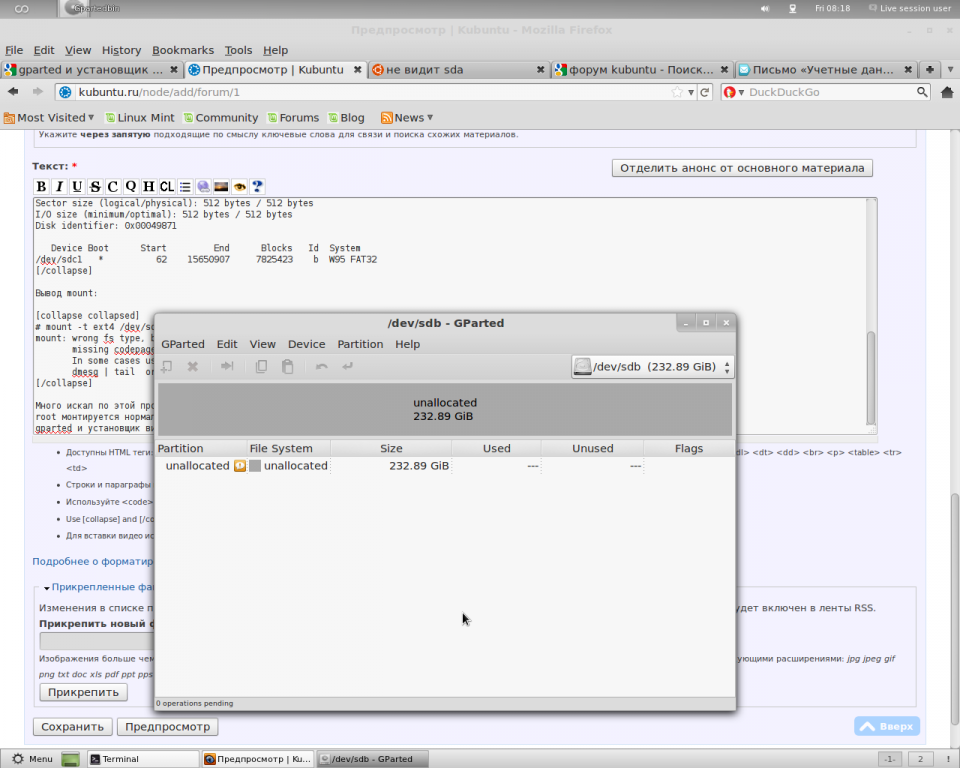Open Partition menu in GParted
The width and height of the screenshot is (960, 768).
click(360, 344)
